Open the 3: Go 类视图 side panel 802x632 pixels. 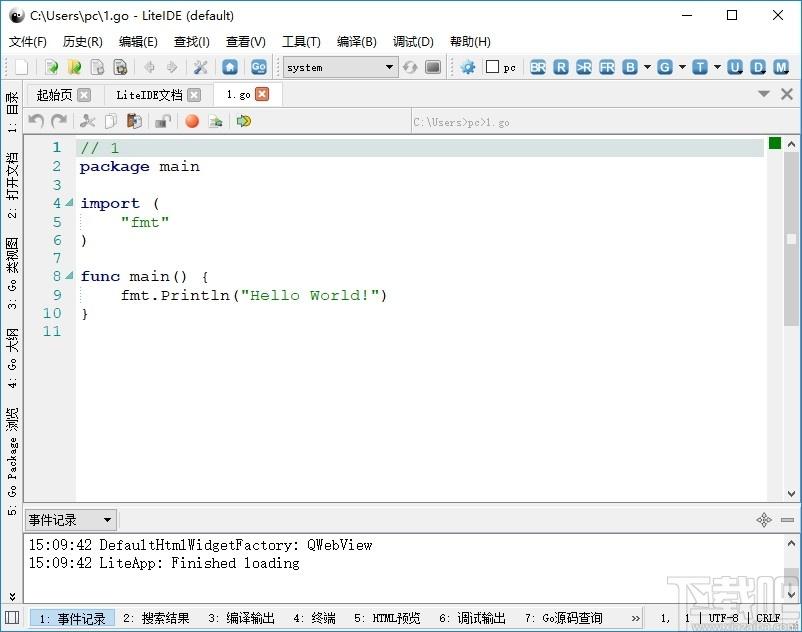[x=12, y=273]
